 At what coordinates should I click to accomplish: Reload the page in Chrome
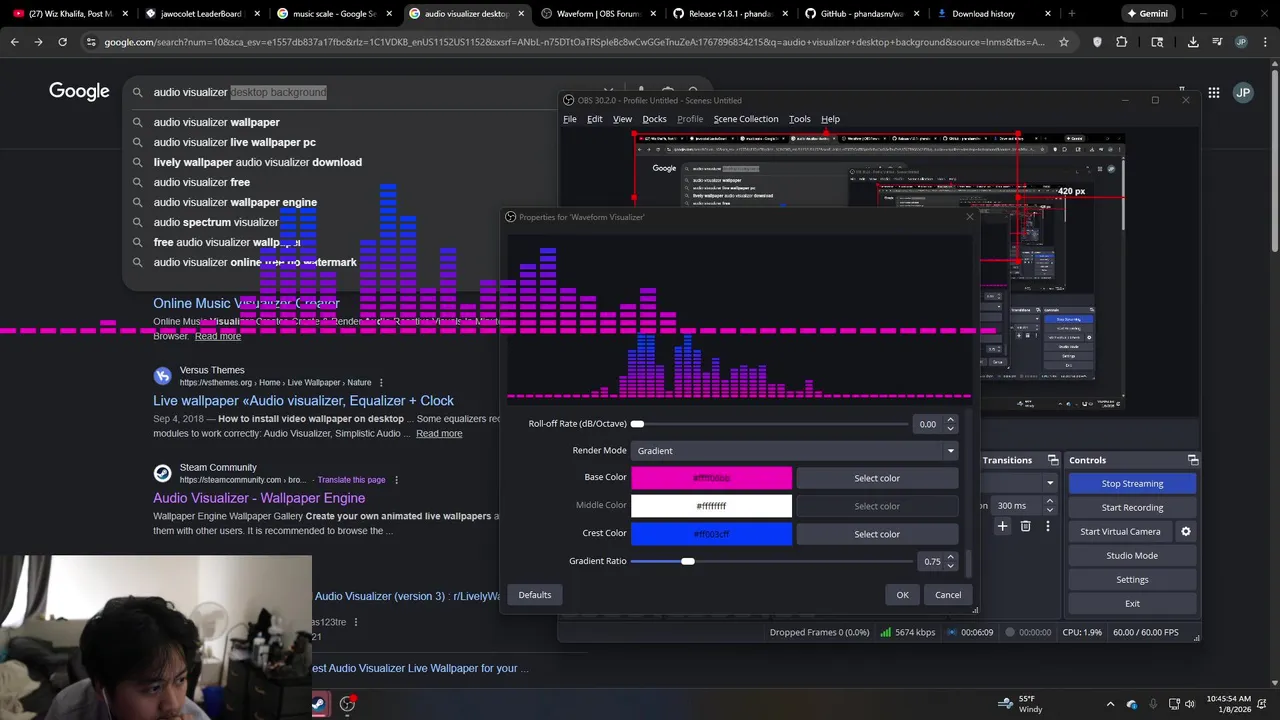[x=62, y=42]
